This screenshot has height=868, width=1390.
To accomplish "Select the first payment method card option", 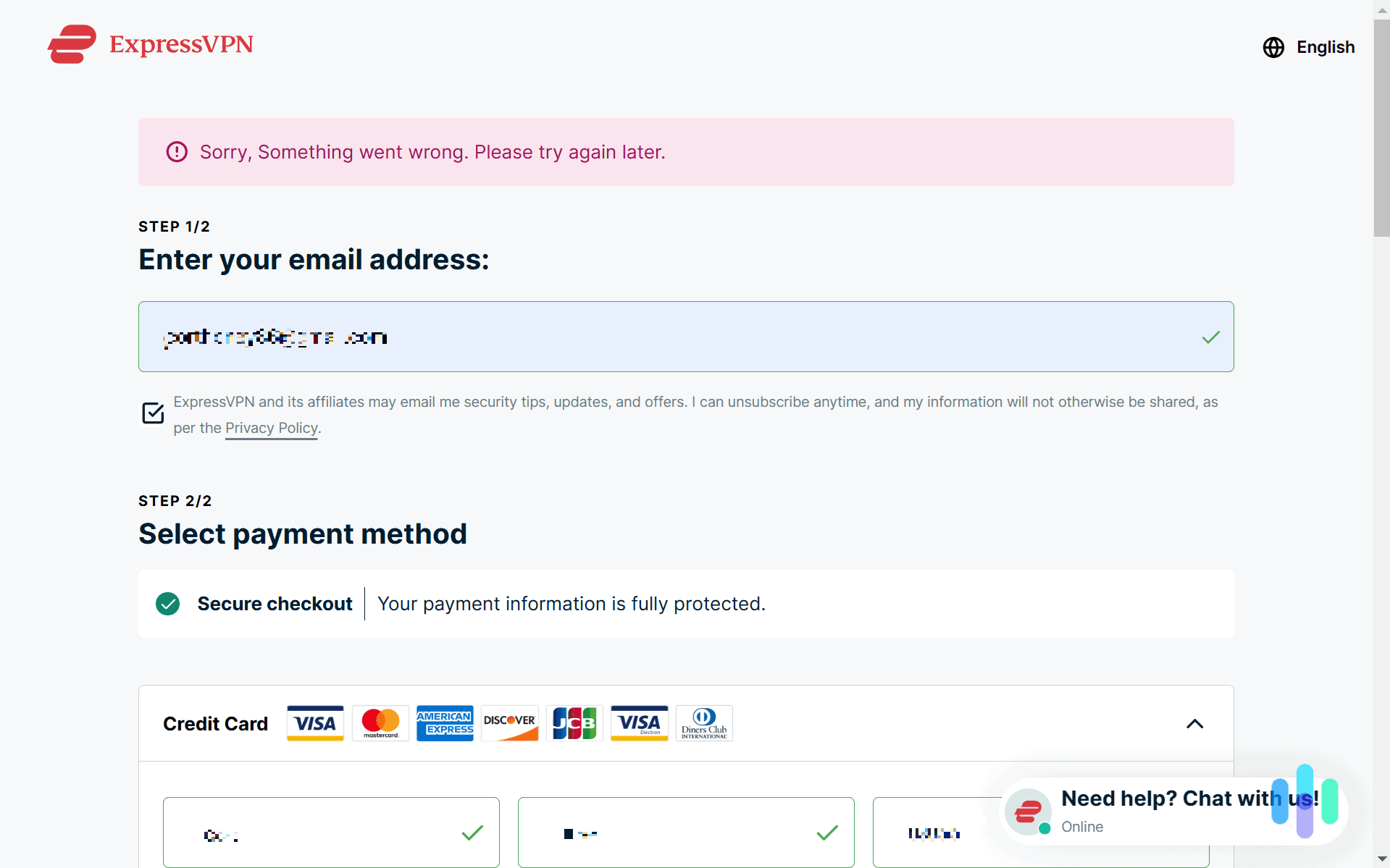I will pyautogui.click(x=330, y=833).
